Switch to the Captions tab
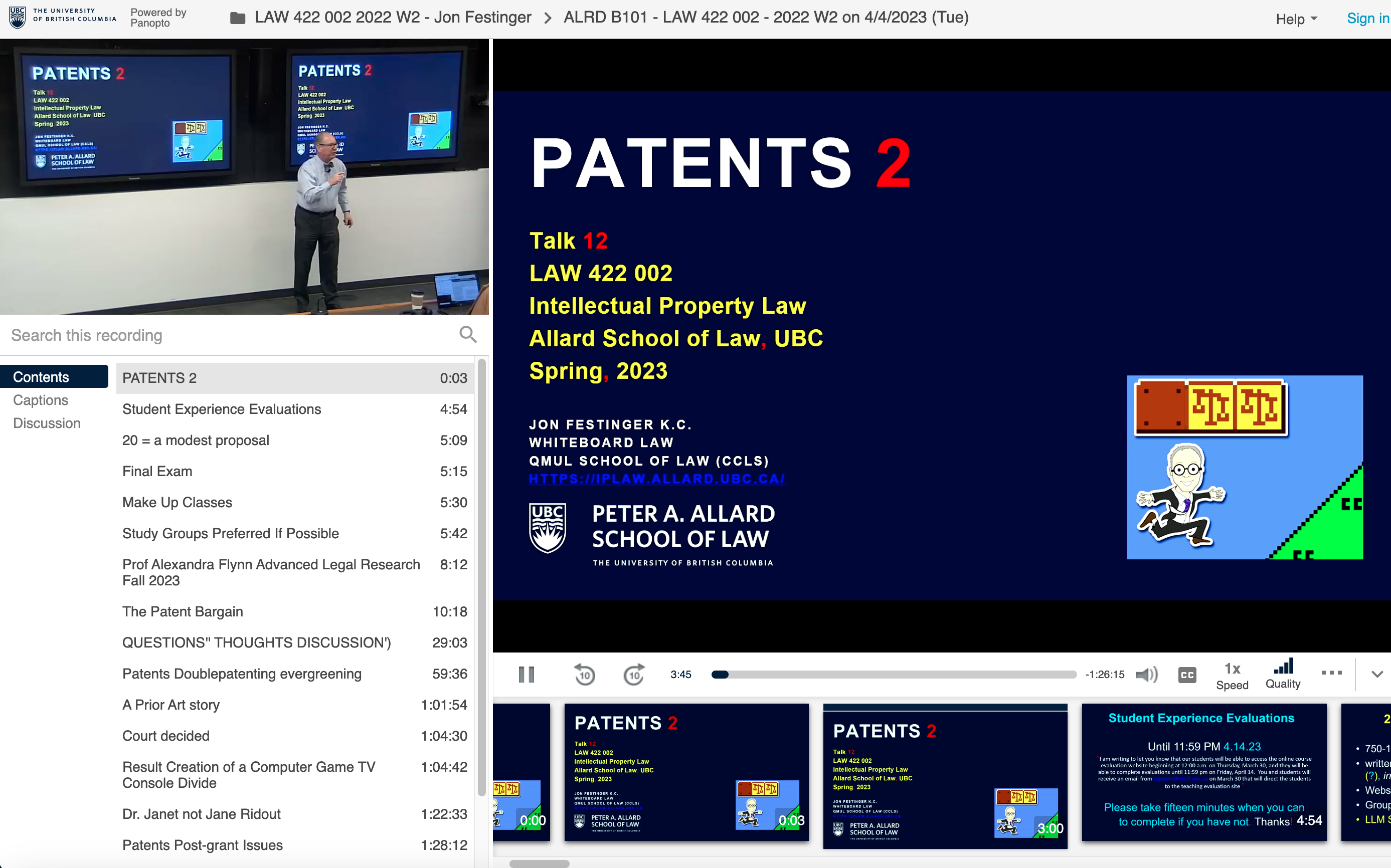 point(41,400)
